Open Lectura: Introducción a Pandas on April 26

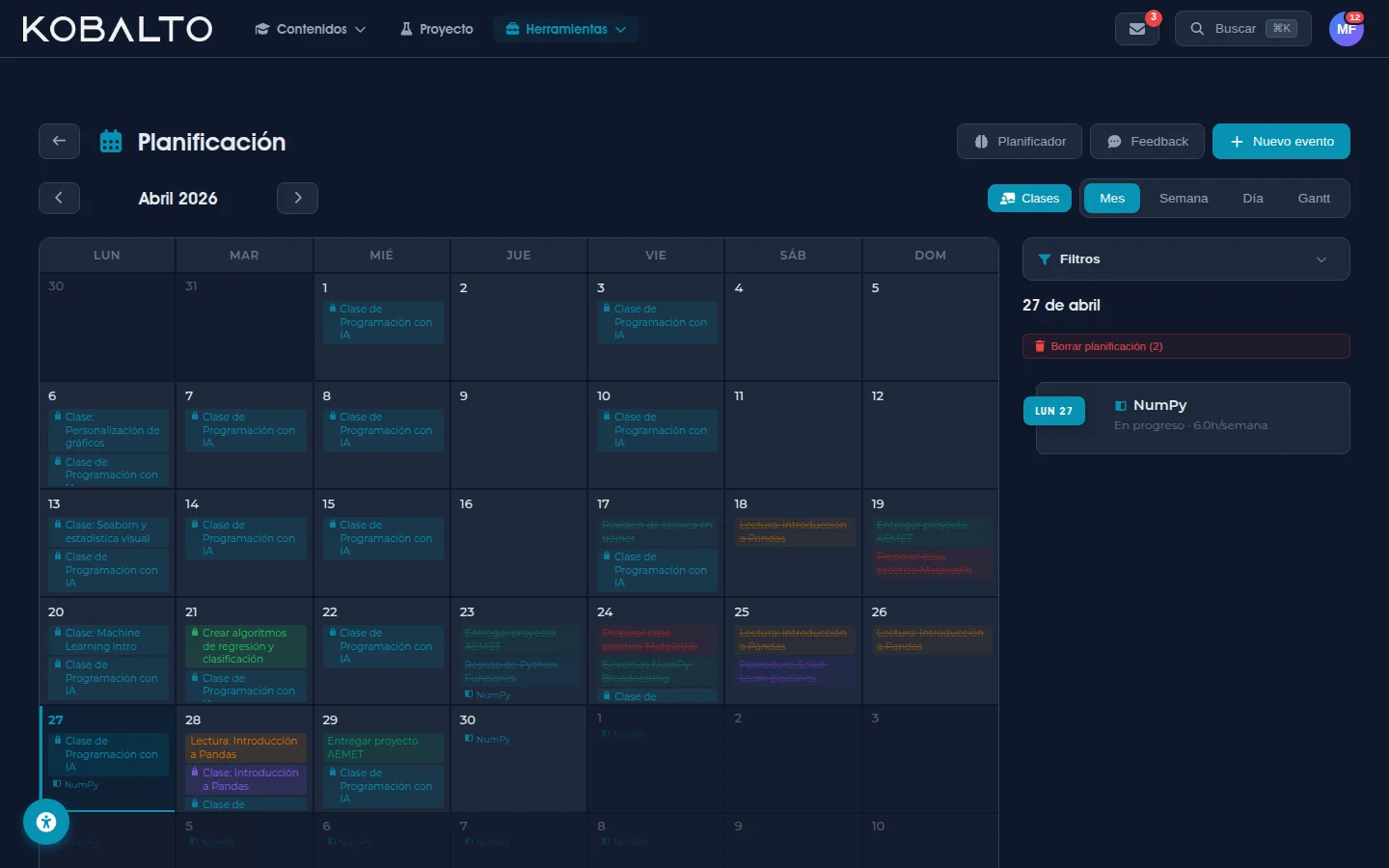(932, 640)
